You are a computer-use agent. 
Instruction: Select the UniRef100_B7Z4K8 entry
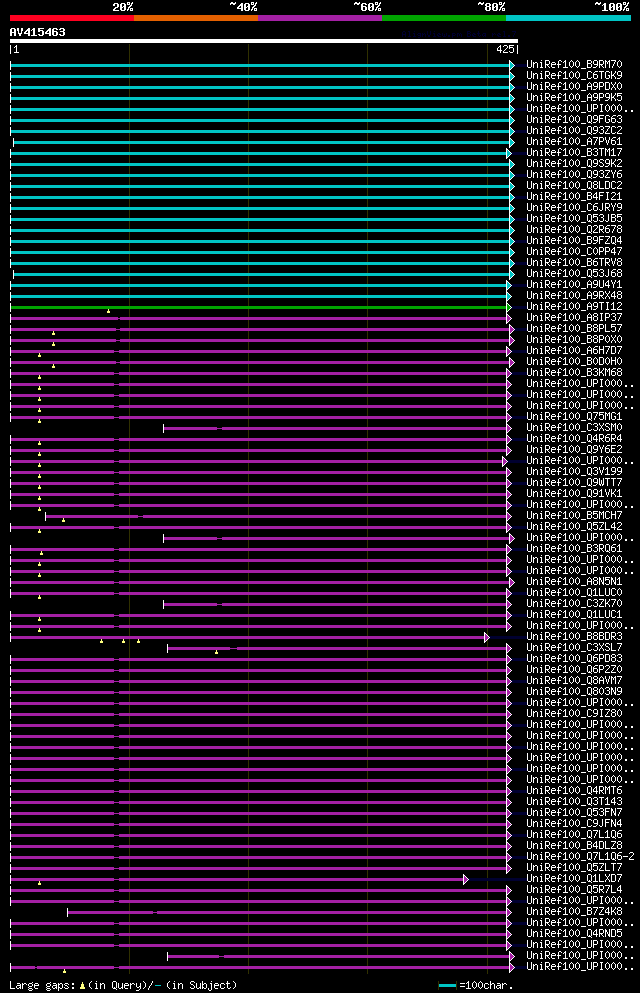tap(574, 911)
